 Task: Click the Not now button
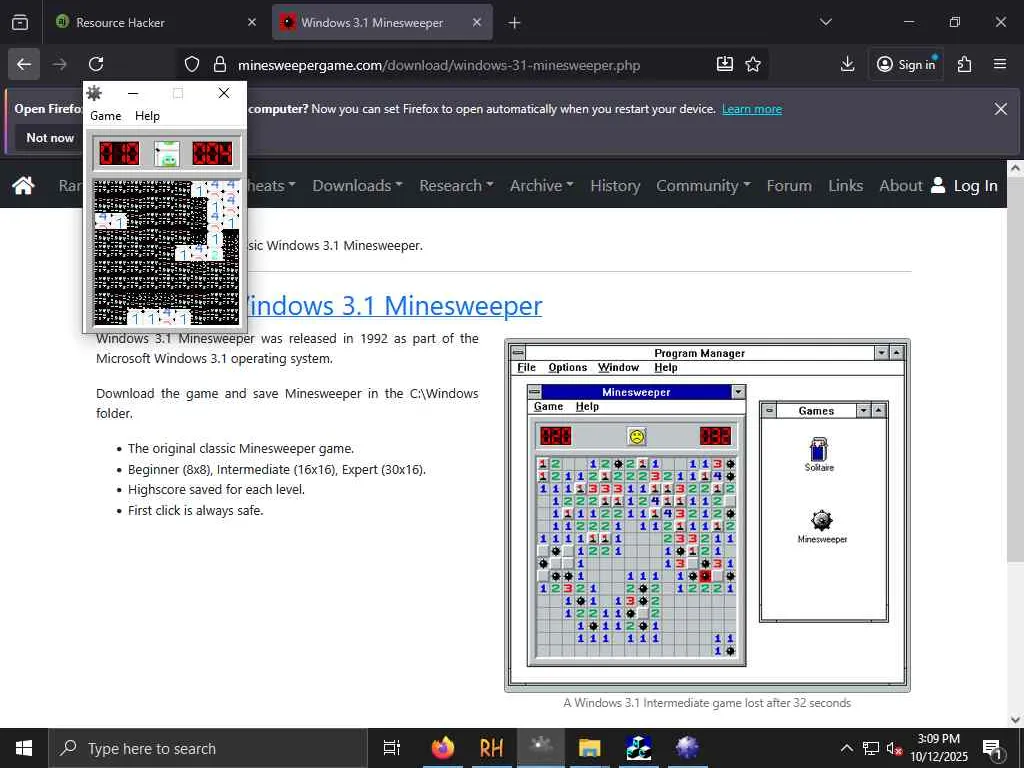[50, 138]
